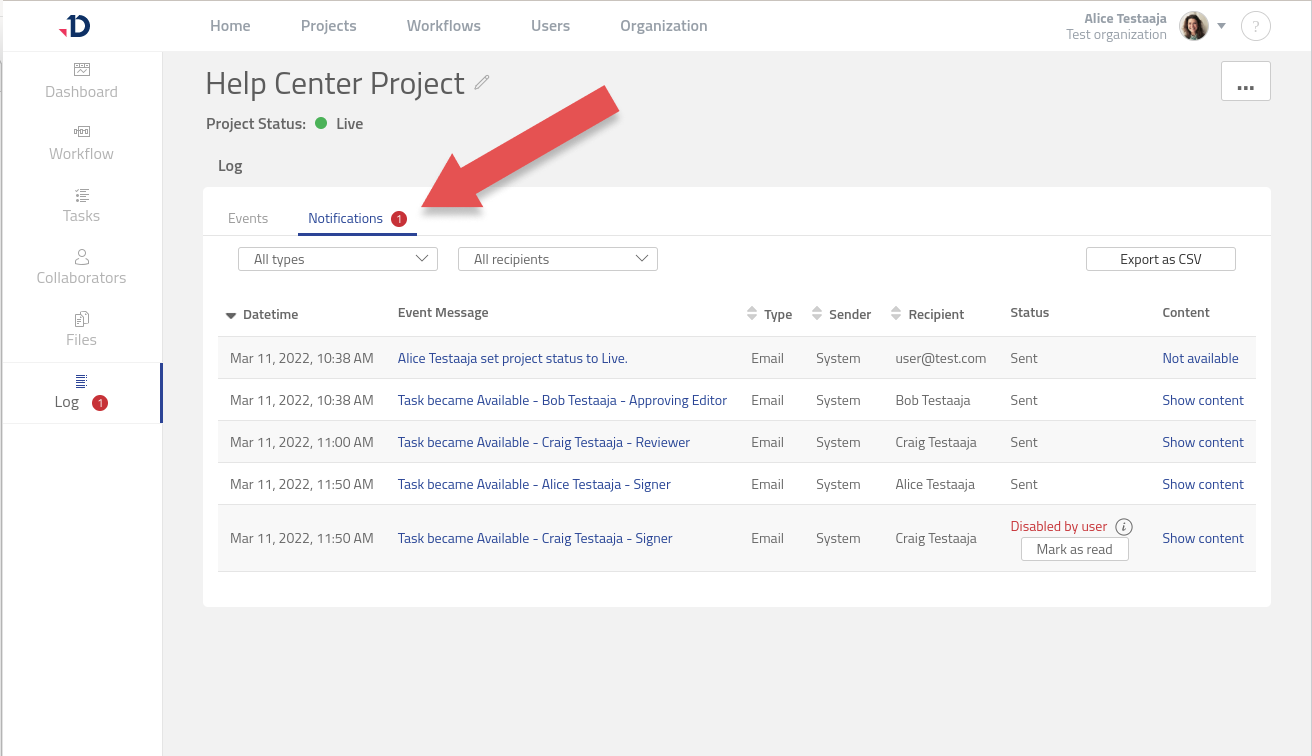Click the Collaborators person icon
This screenshot has width=1312, height=756.
[x=82, y=257]
